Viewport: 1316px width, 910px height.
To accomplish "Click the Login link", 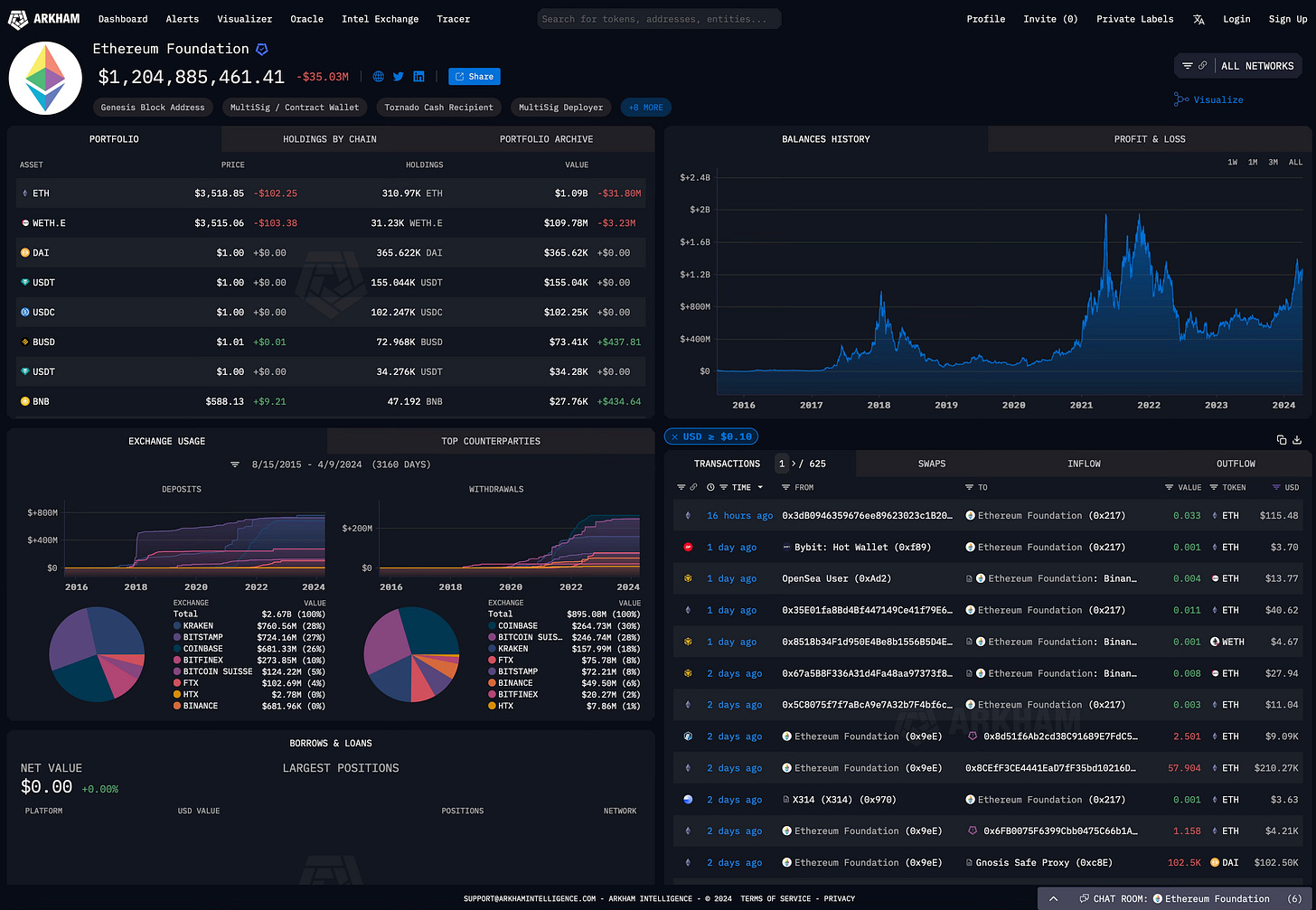I will (x=1236, y=19).
